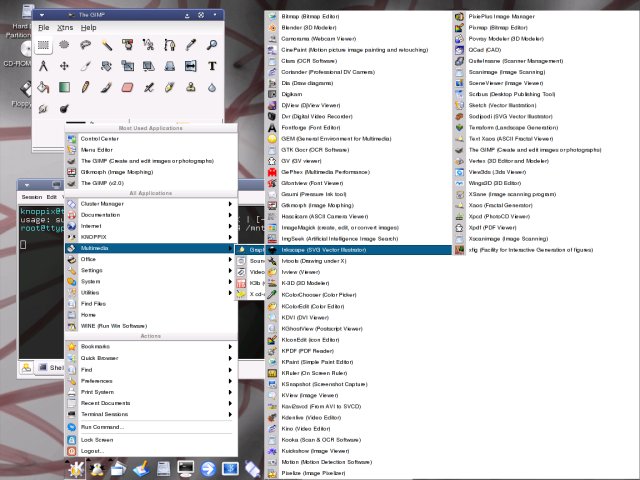Pick the Eraser tool in GIMP
The width and height of the screenshot is (640, 480).
click(x=128, y=87)
